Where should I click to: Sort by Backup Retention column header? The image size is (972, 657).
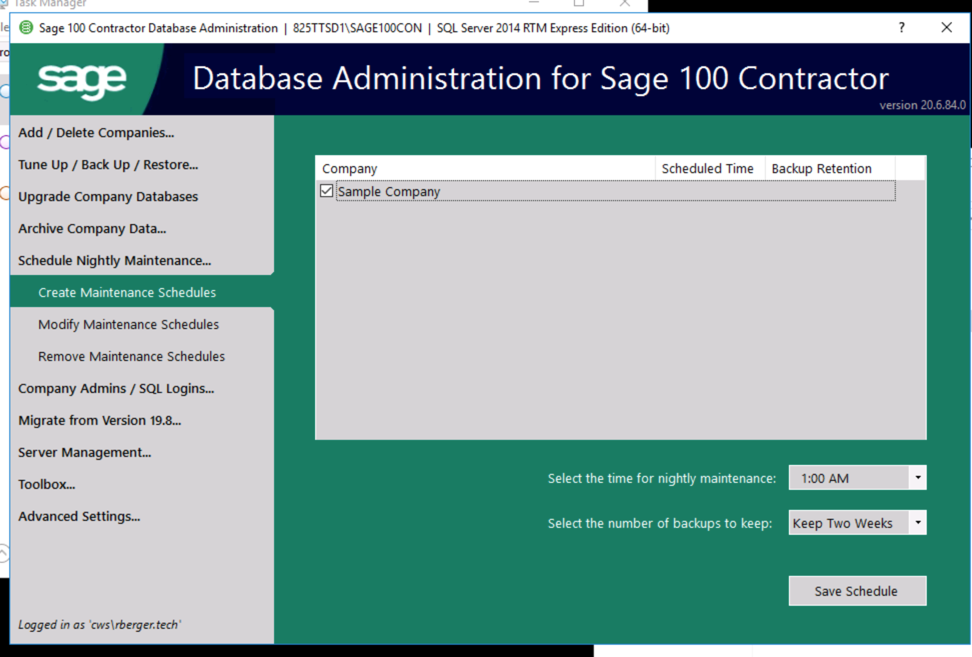point(830,169)
